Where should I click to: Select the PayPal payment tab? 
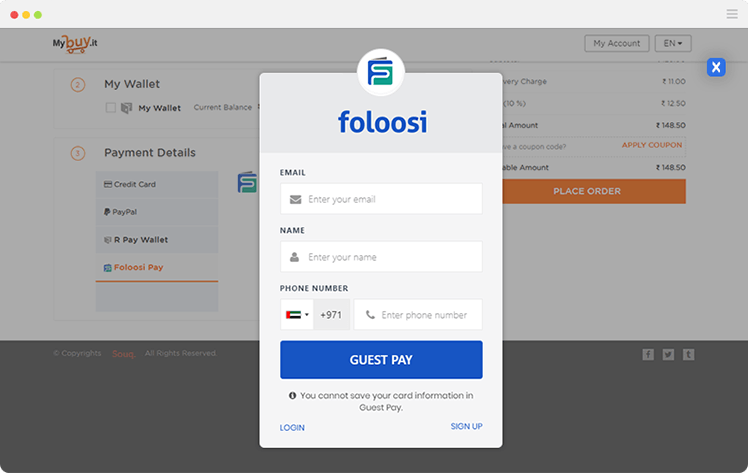point(157,212)
